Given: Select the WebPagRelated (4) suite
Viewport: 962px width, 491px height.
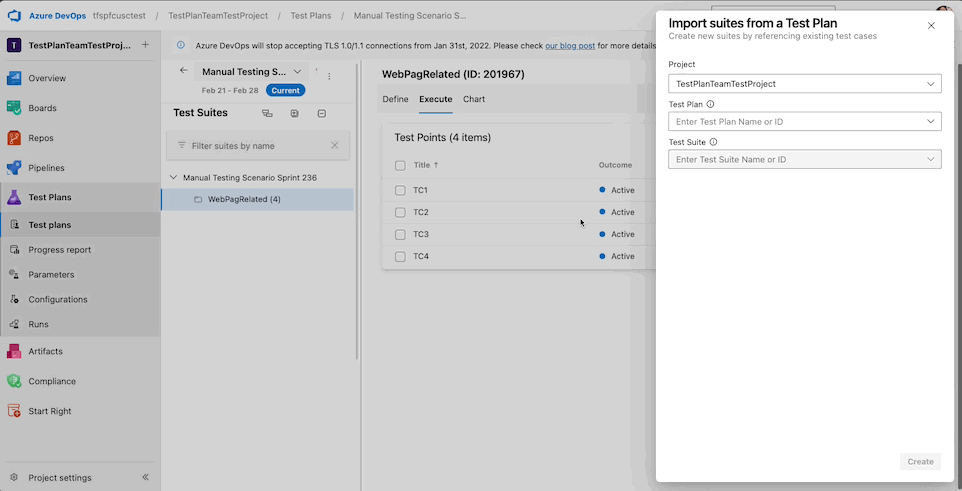Looking at the screenshot, I should [x=258, y=199].
